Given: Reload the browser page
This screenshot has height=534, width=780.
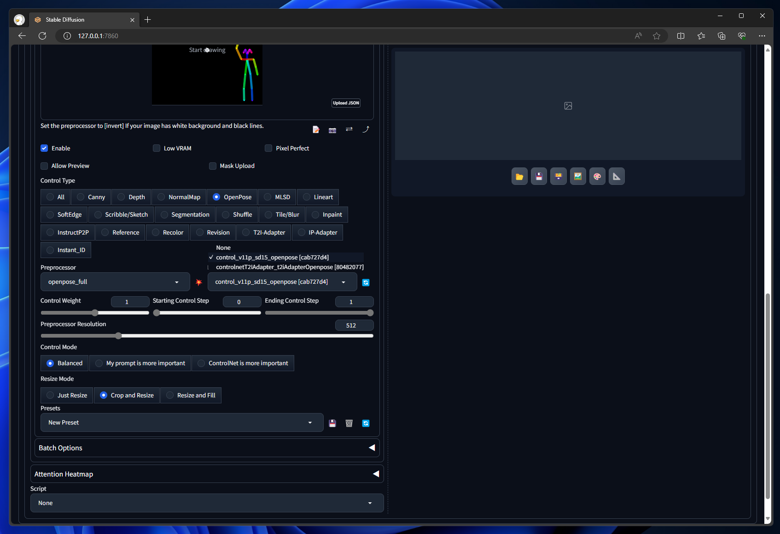Looking at the screenshot, I should [x=42, y=36].
